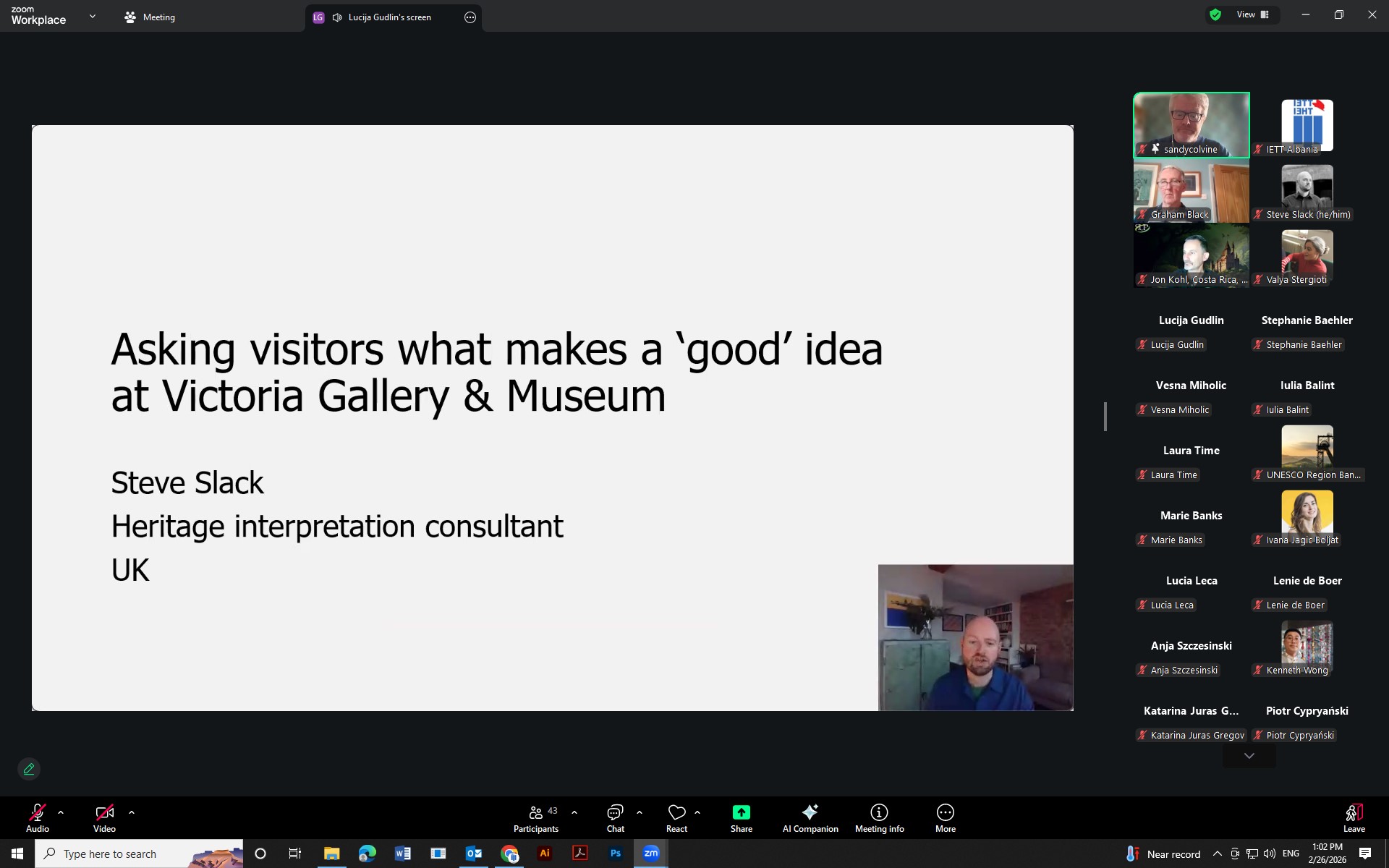Switch to the Meeting tab
Screen dimensions: 1389x868
pos(150,17)
